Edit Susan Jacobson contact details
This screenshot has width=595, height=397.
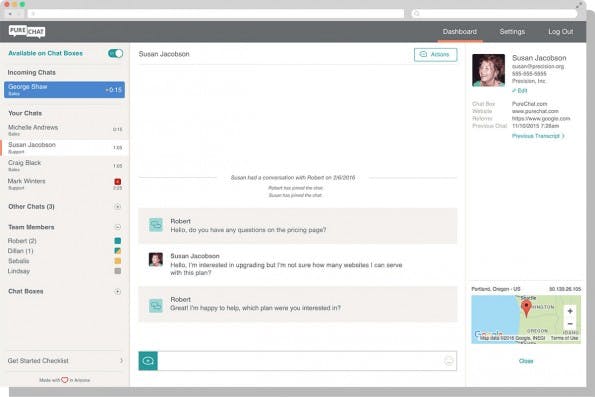[519, 91]
